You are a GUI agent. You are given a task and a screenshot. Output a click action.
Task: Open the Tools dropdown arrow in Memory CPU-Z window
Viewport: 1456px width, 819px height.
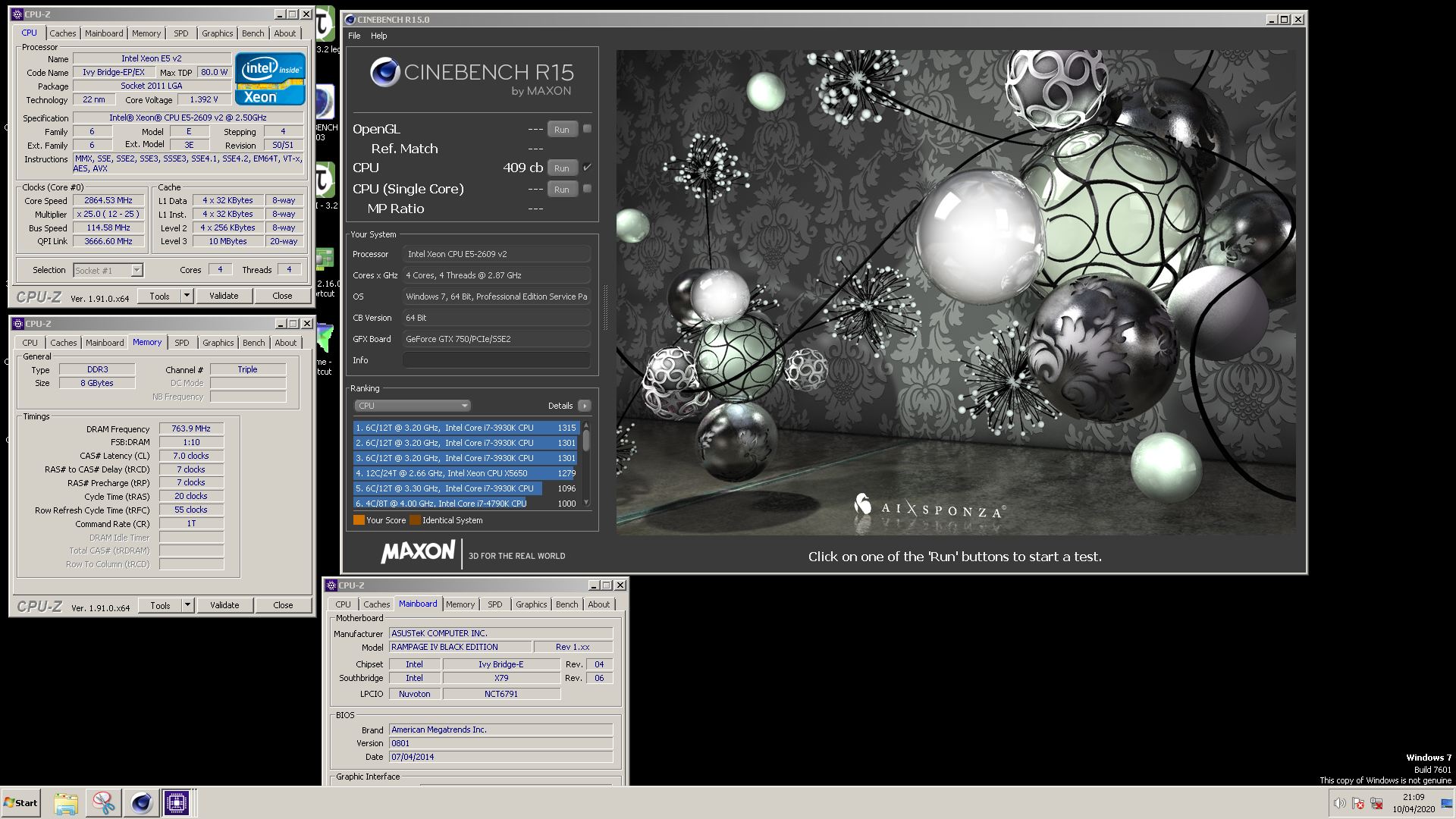(187, 605)
